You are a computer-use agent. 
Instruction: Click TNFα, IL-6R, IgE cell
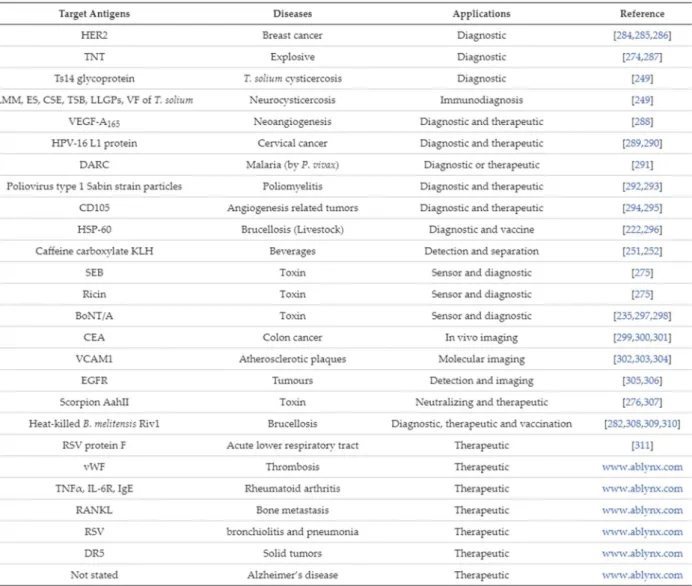(x=94, y=489)
